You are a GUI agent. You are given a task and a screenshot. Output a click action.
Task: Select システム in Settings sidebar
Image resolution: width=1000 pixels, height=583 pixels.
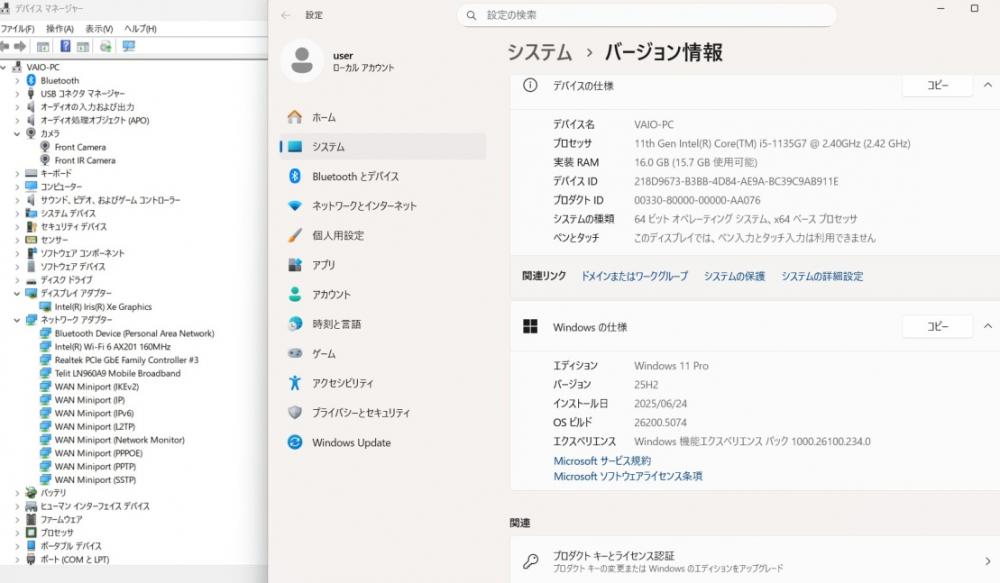point(383,147)
